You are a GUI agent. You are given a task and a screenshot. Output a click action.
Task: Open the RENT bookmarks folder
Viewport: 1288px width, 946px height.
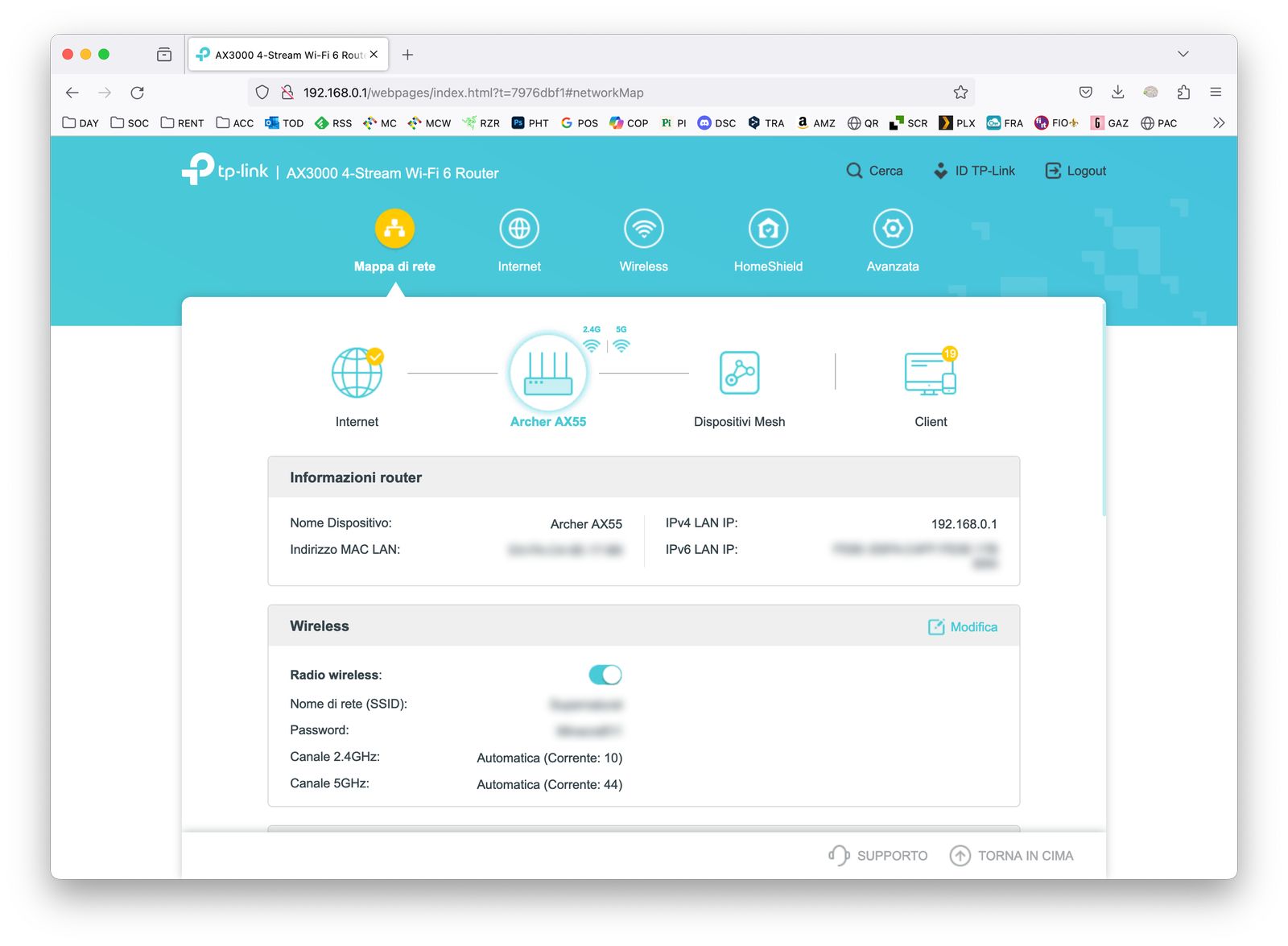pyautogui.click(x=182, y=123)
